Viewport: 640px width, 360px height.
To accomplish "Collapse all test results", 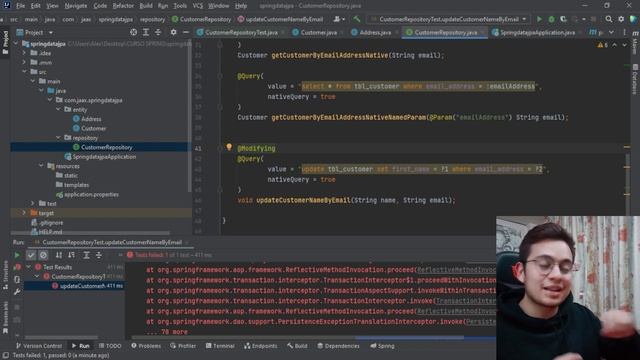I will coord(98,255).
